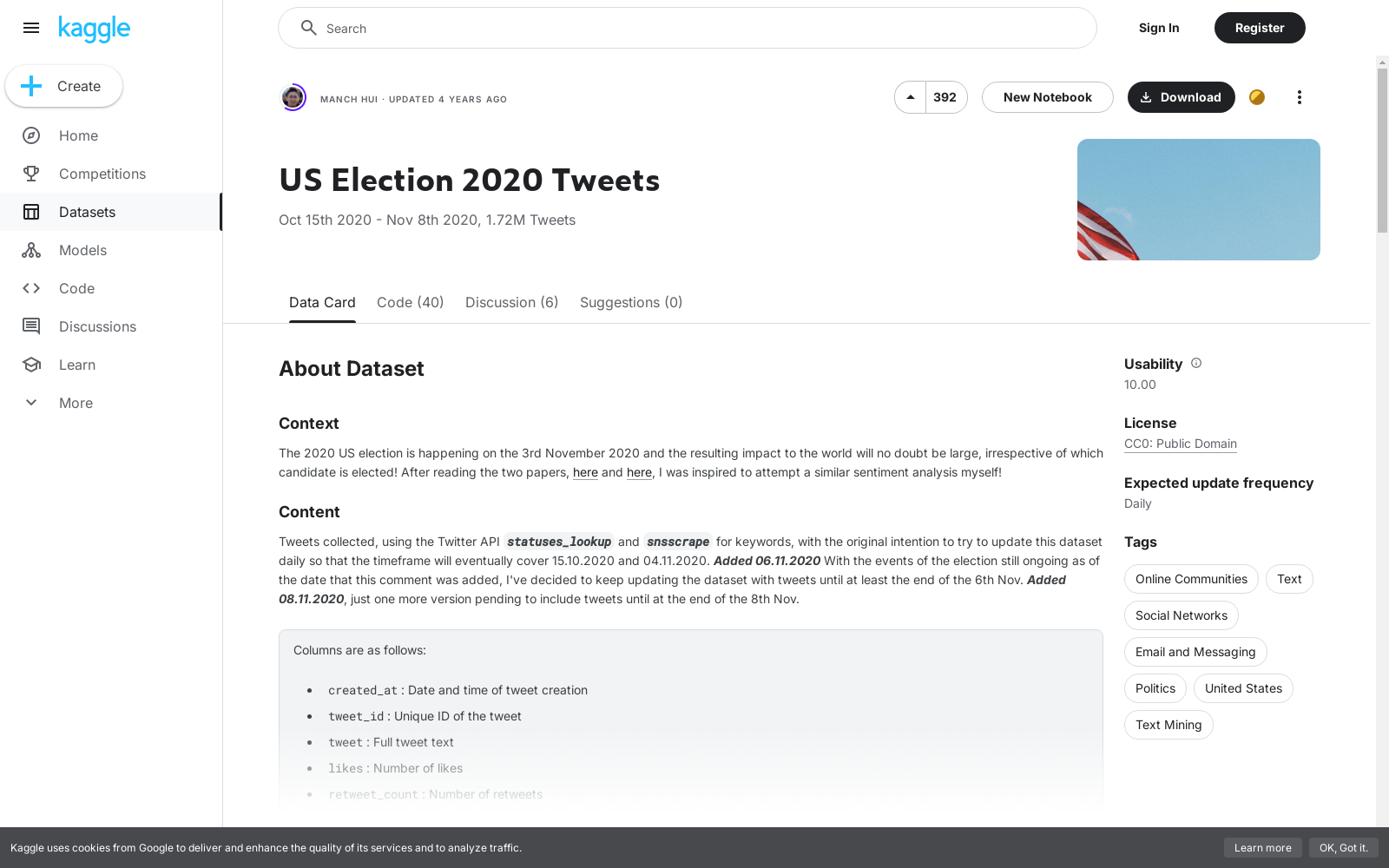This screenshot has width=1389, height=868.
Task: Open the Create menu button
Action: [64, 86]
